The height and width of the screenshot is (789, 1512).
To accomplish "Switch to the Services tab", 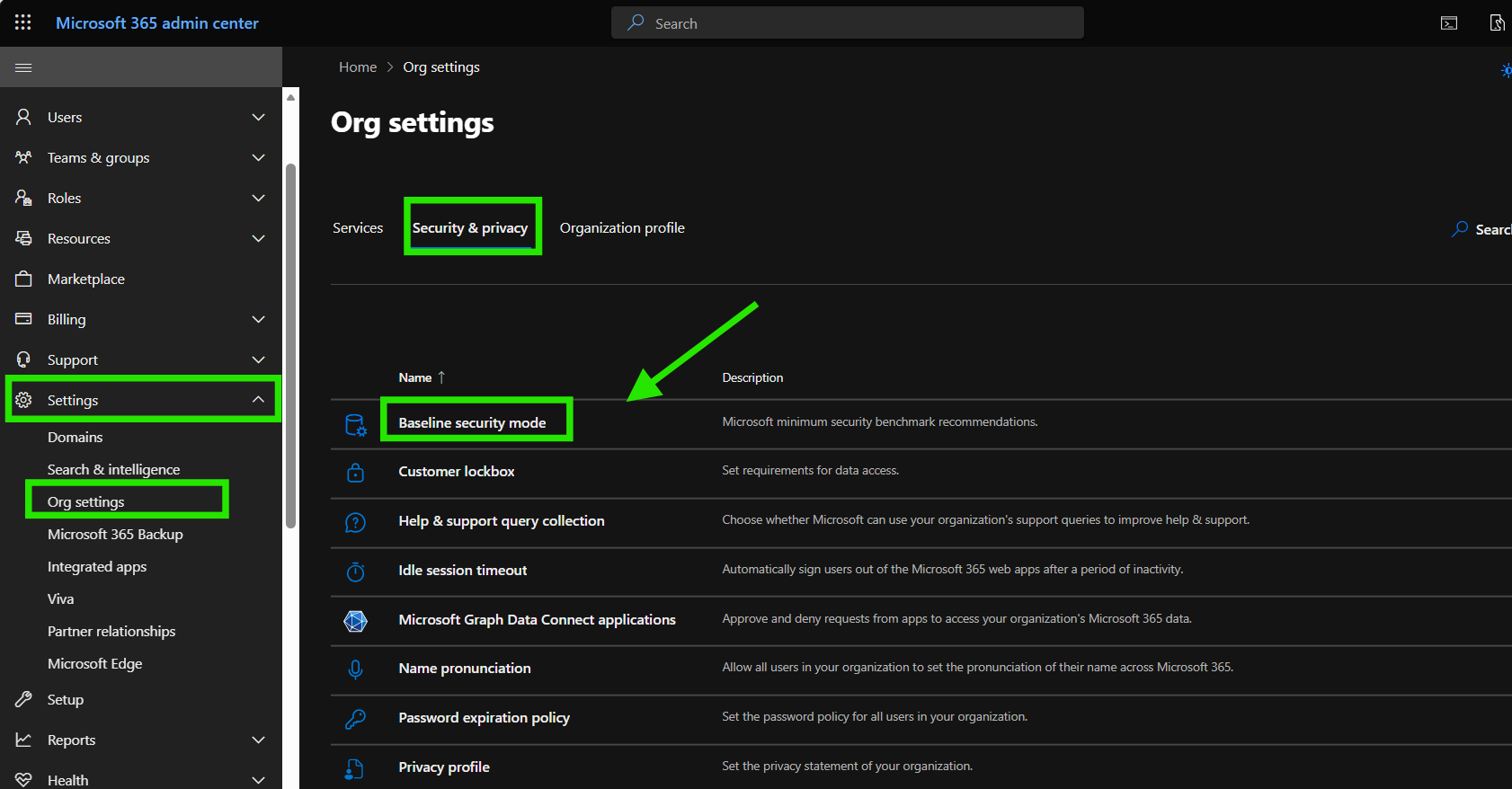I will (x=358, y=227).
